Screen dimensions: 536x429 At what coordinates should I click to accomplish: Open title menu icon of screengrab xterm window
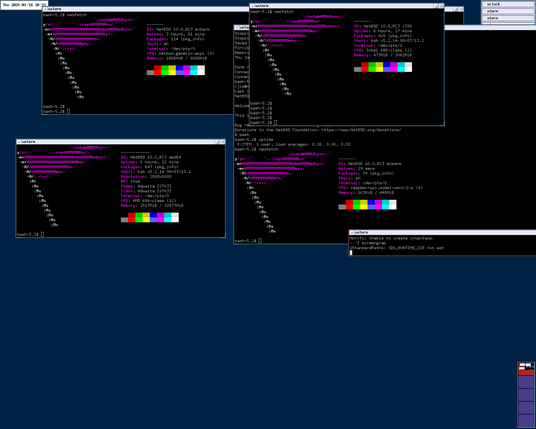352,232
